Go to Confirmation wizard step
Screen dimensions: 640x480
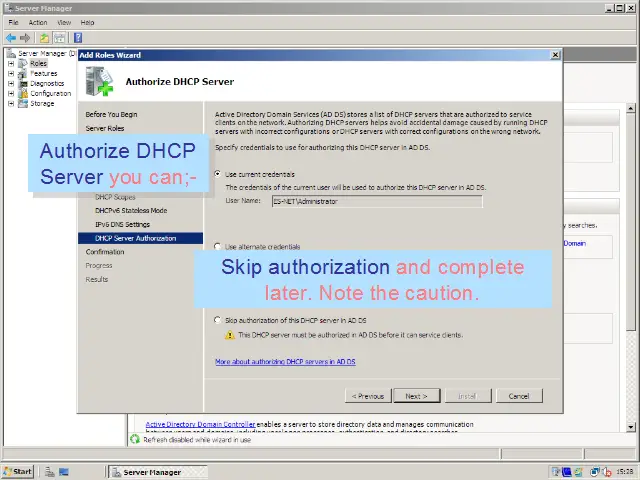click(x=105, y=252)
